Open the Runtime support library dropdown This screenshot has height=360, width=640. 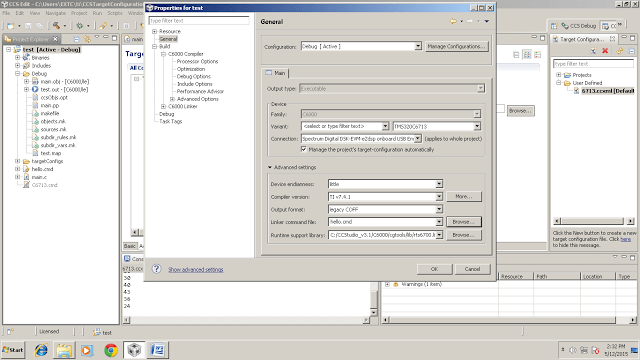439,235
